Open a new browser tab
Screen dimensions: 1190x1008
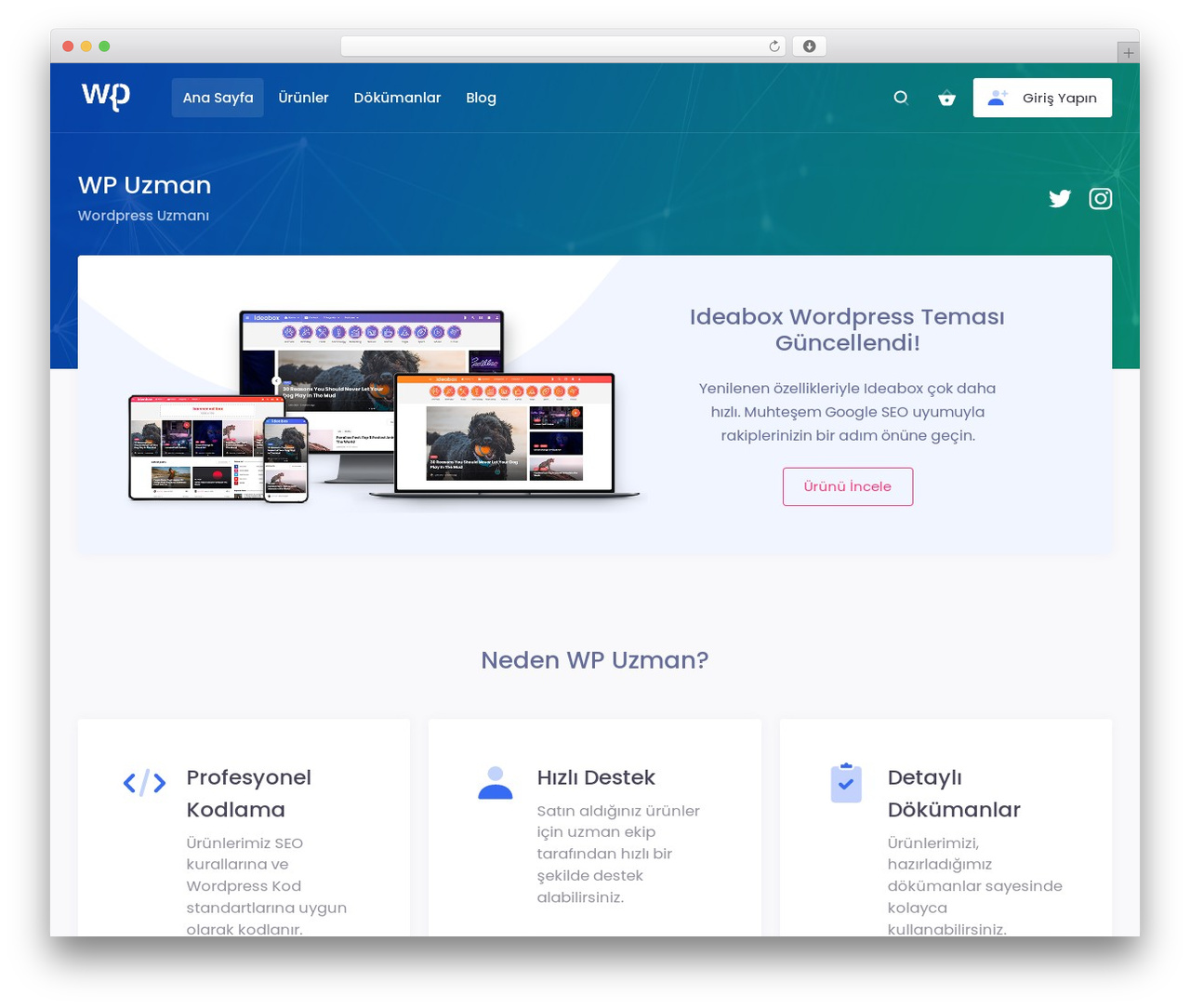tap(1128, 53)
